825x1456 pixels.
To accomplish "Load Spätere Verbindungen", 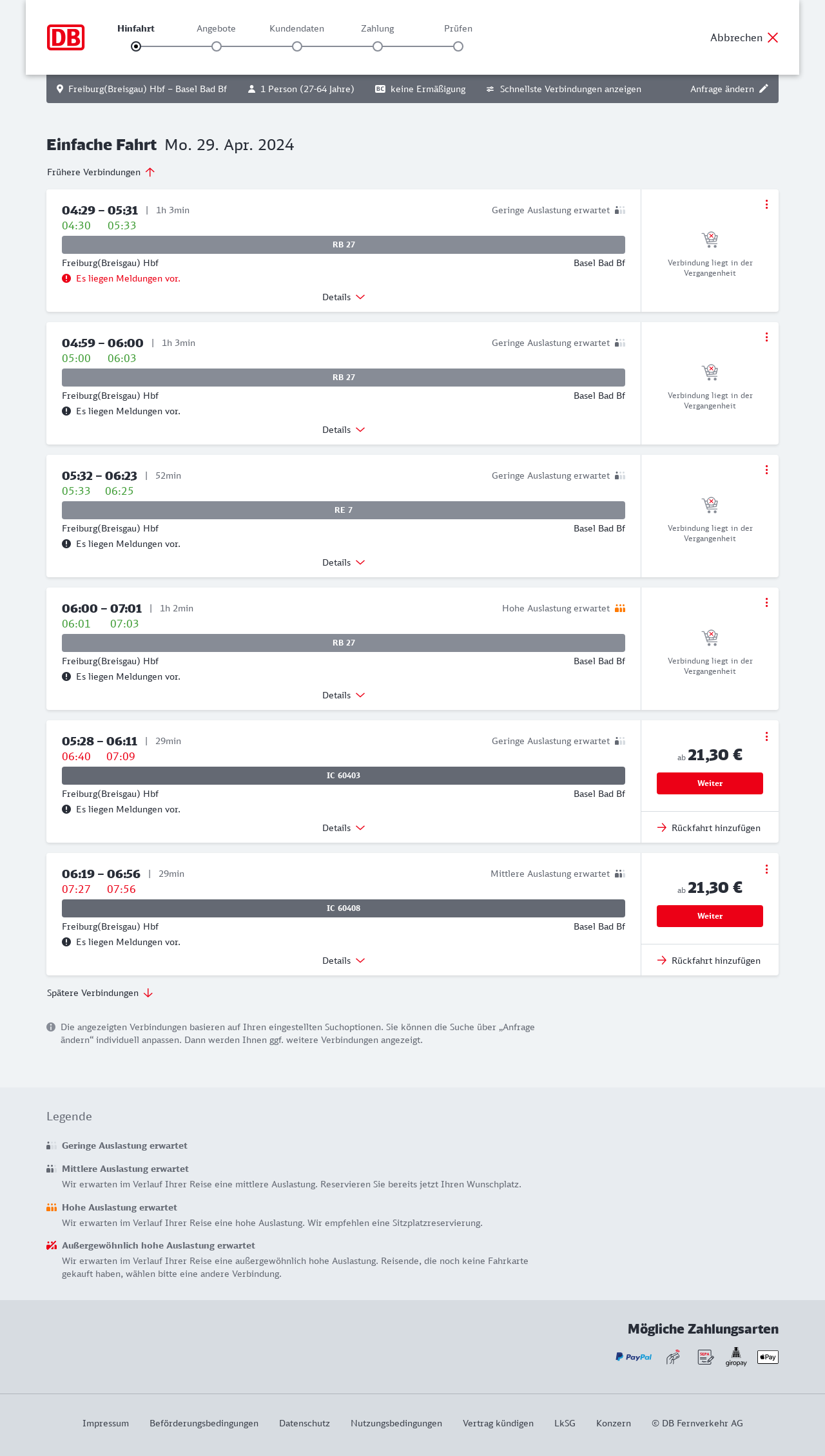I will [x=100, y=993].
